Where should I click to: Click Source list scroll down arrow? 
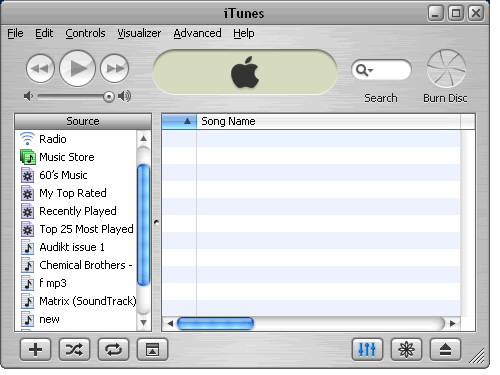(144, 322)
